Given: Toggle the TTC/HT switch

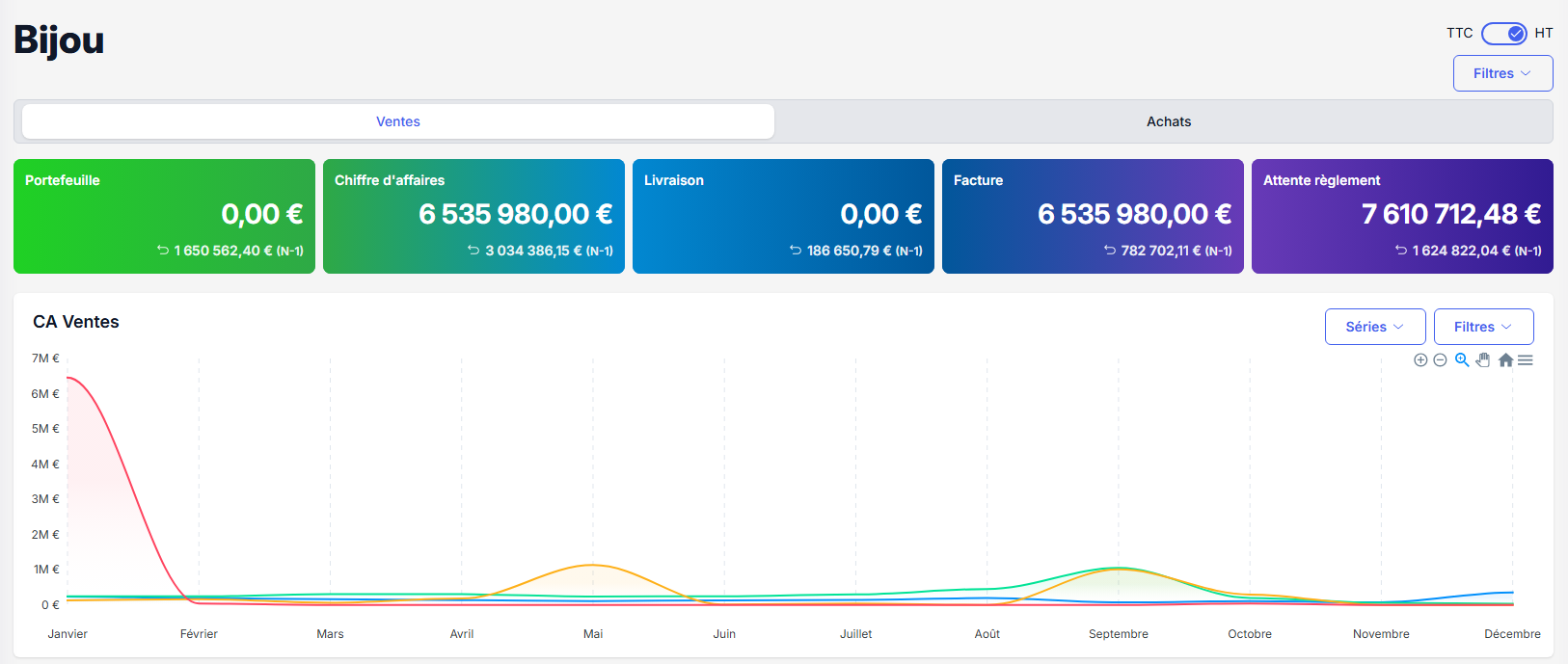Looking at the screenshot, I should 1503,34.
